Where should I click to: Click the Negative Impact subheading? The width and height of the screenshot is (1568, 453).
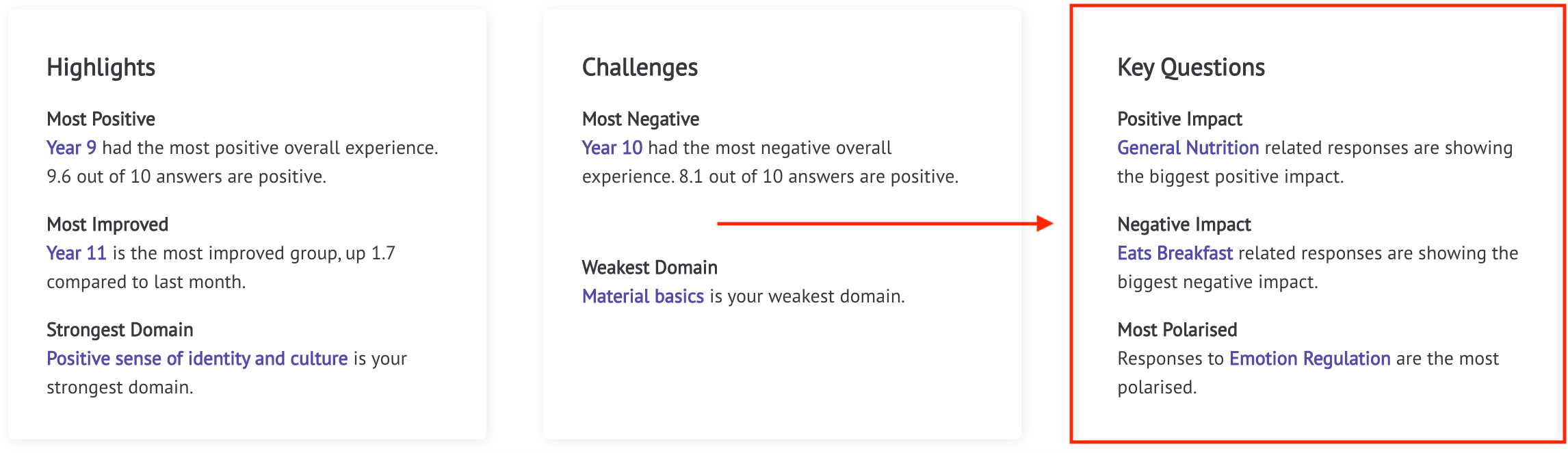pos(1184,224)
